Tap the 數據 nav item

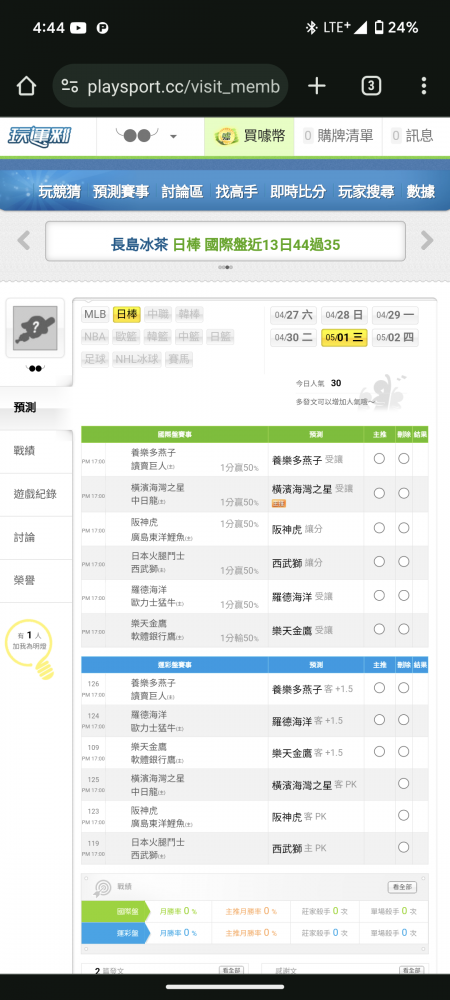click(421, 191)
